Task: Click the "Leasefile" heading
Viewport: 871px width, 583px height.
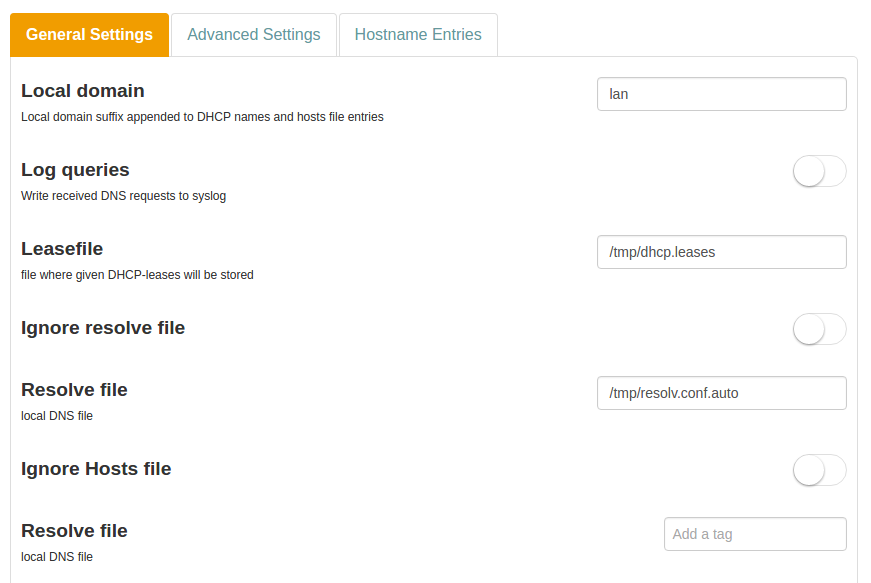Action: tap(62, 249)
